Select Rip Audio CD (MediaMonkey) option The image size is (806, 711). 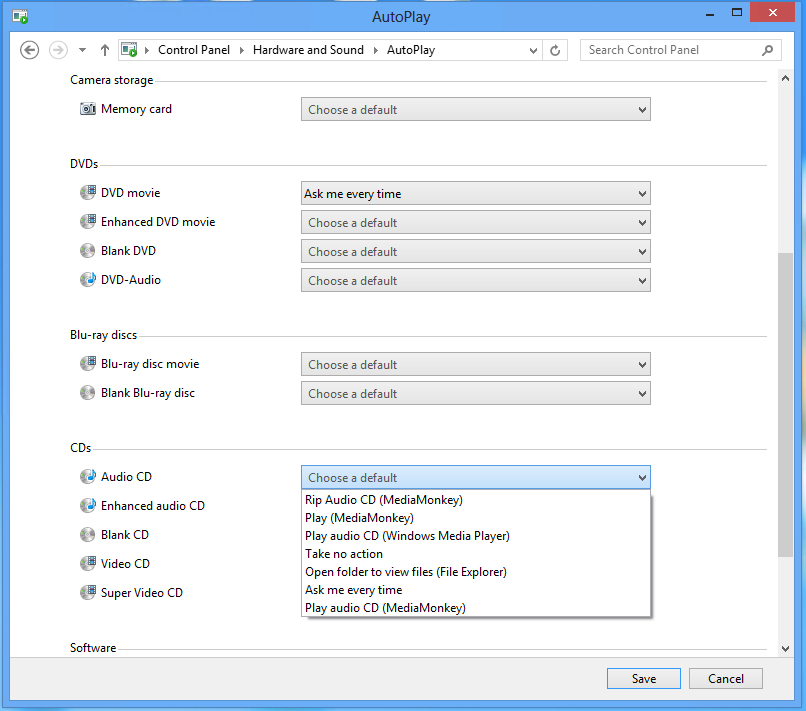point(384,500)
